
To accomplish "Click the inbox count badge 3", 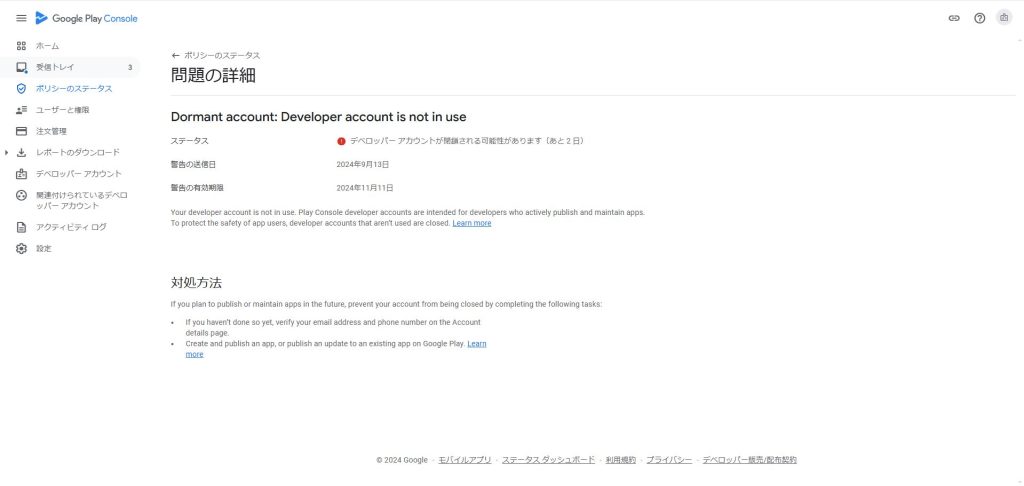I will coord(130,67).
